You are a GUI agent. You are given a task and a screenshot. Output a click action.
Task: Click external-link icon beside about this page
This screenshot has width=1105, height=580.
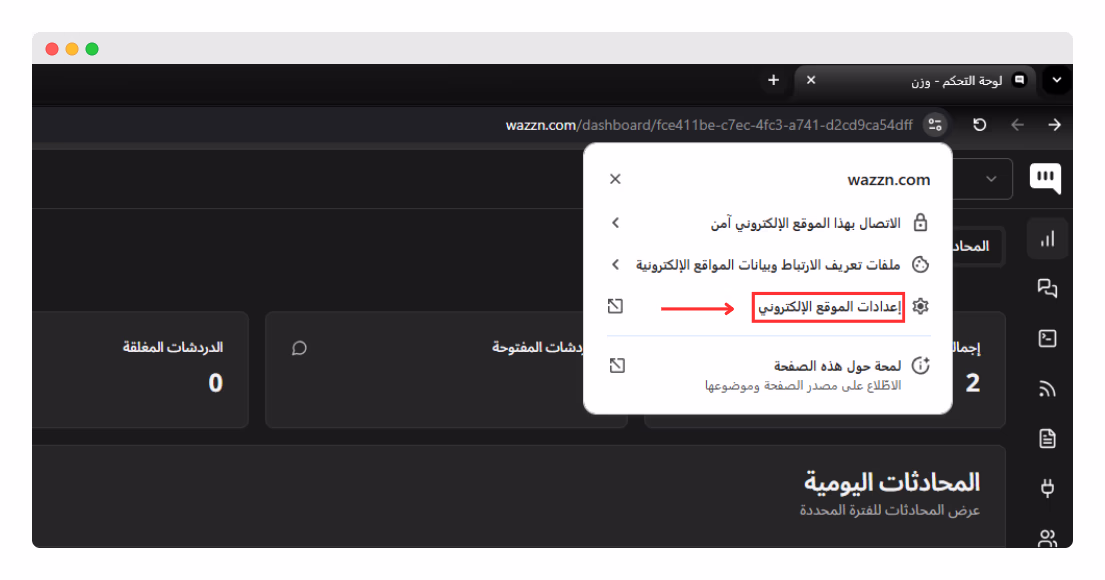point(617,365)
